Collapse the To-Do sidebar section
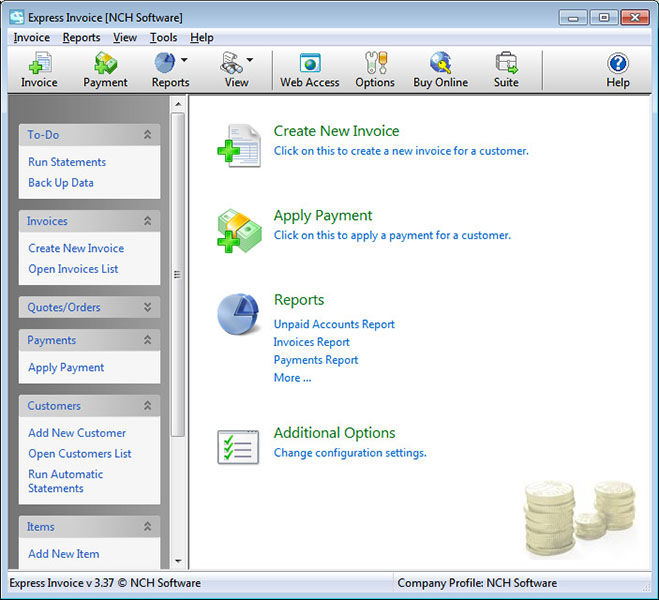 pyautogui.click(x=148, y=135)
